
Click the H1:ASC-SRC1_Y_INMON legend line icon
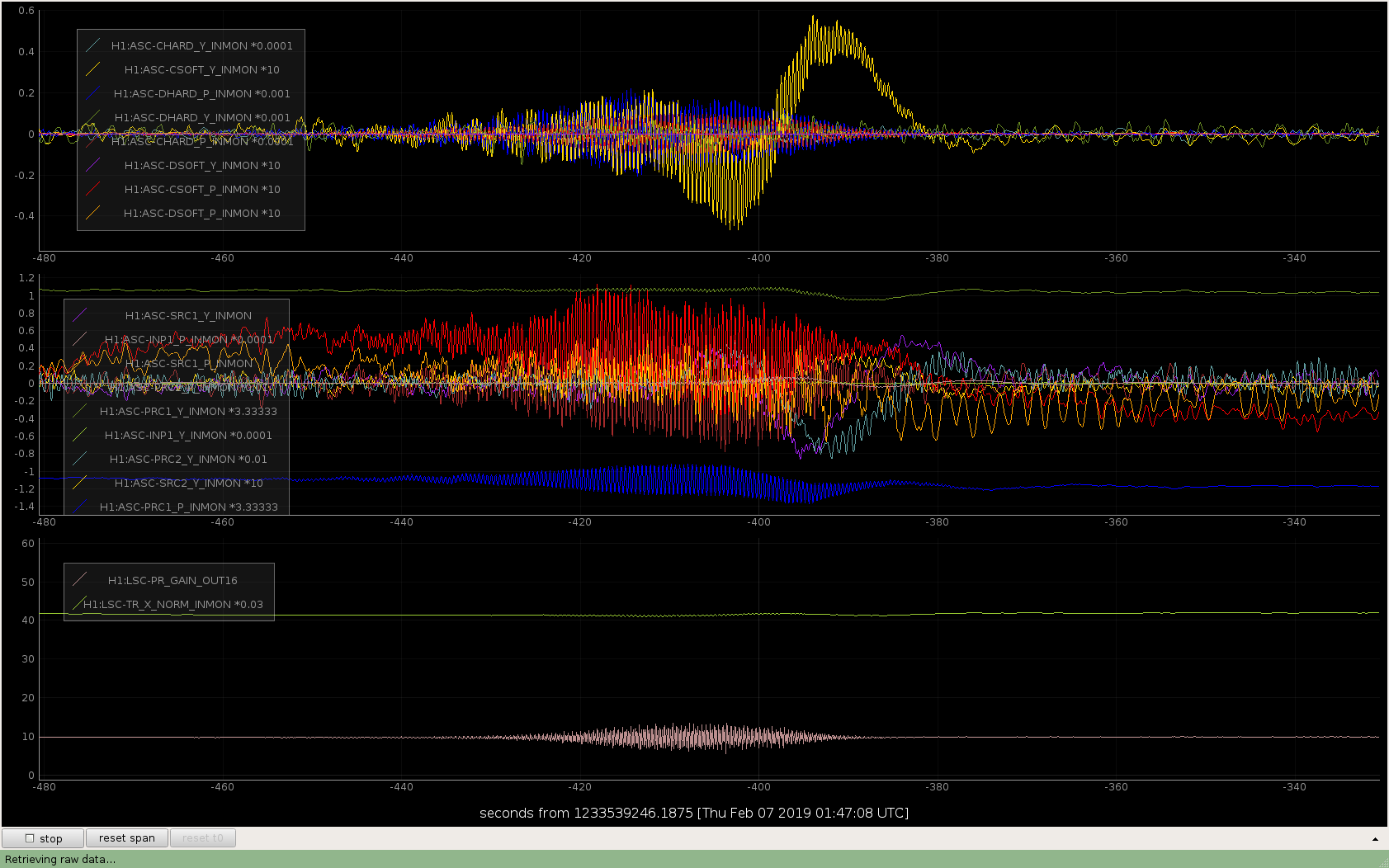tap(80, 315)
